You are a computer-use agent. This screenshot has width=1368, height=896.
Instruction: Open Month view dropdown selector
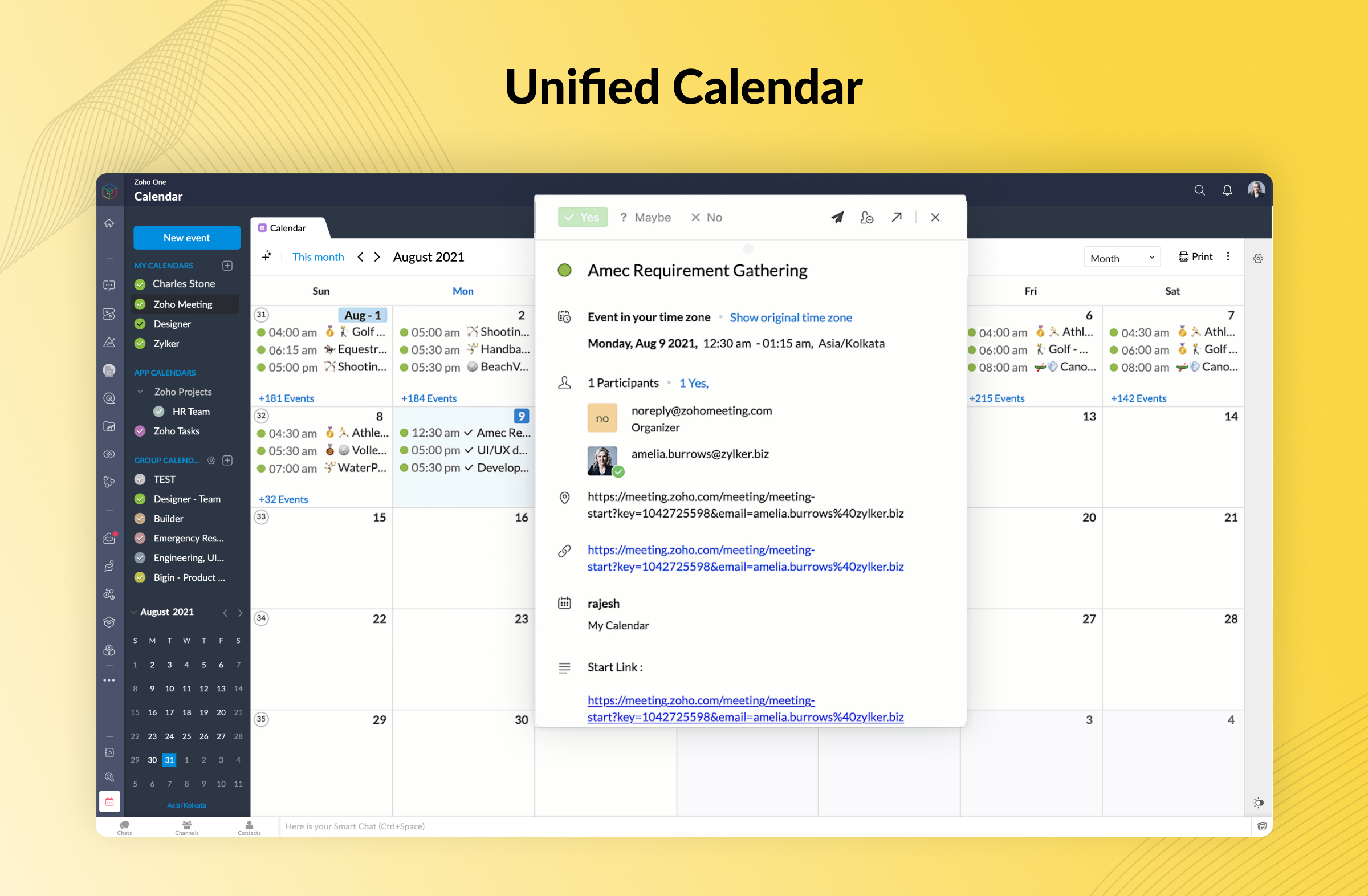(1113, 257)
